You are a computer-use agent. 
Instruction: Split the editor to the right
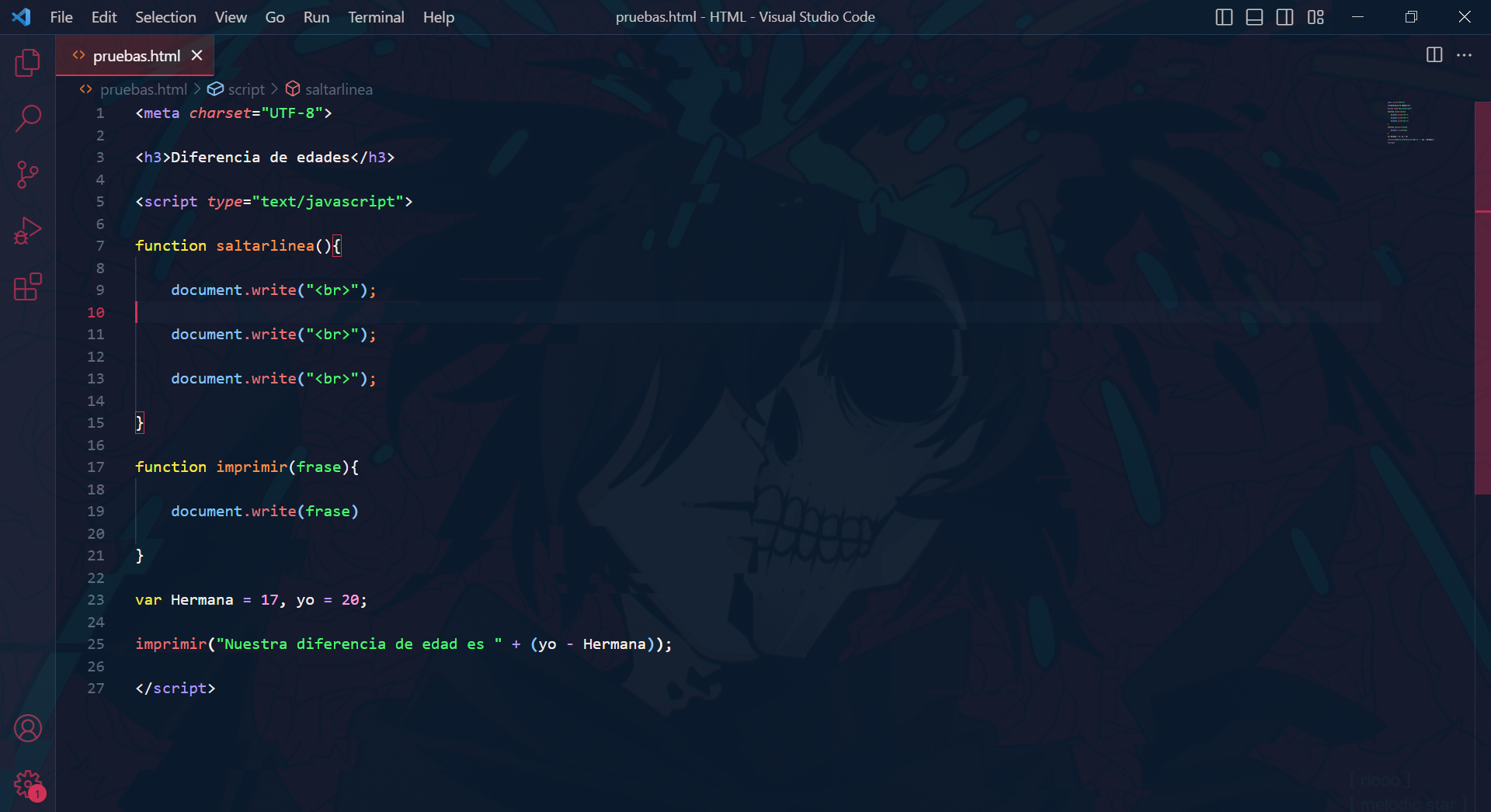[x=1434, y=54]
